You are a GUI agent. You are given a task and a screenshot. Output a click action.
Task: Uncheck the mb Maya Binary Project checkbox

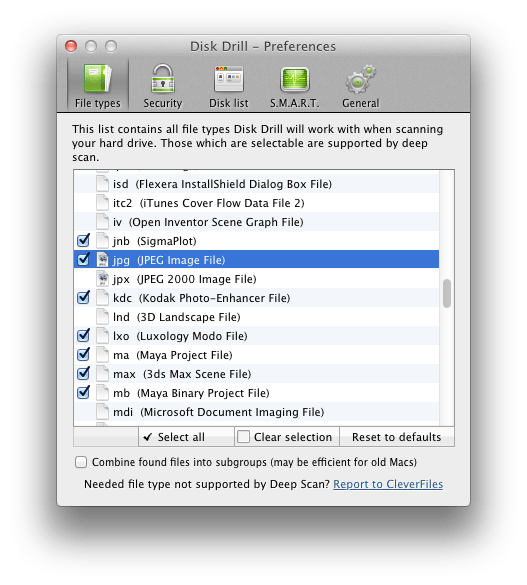click(x=83, y=392)
